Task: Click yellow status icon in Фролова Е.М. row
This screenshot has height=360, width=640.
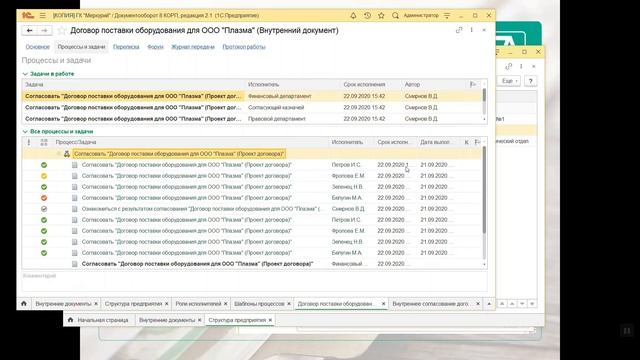Action: 44,176
